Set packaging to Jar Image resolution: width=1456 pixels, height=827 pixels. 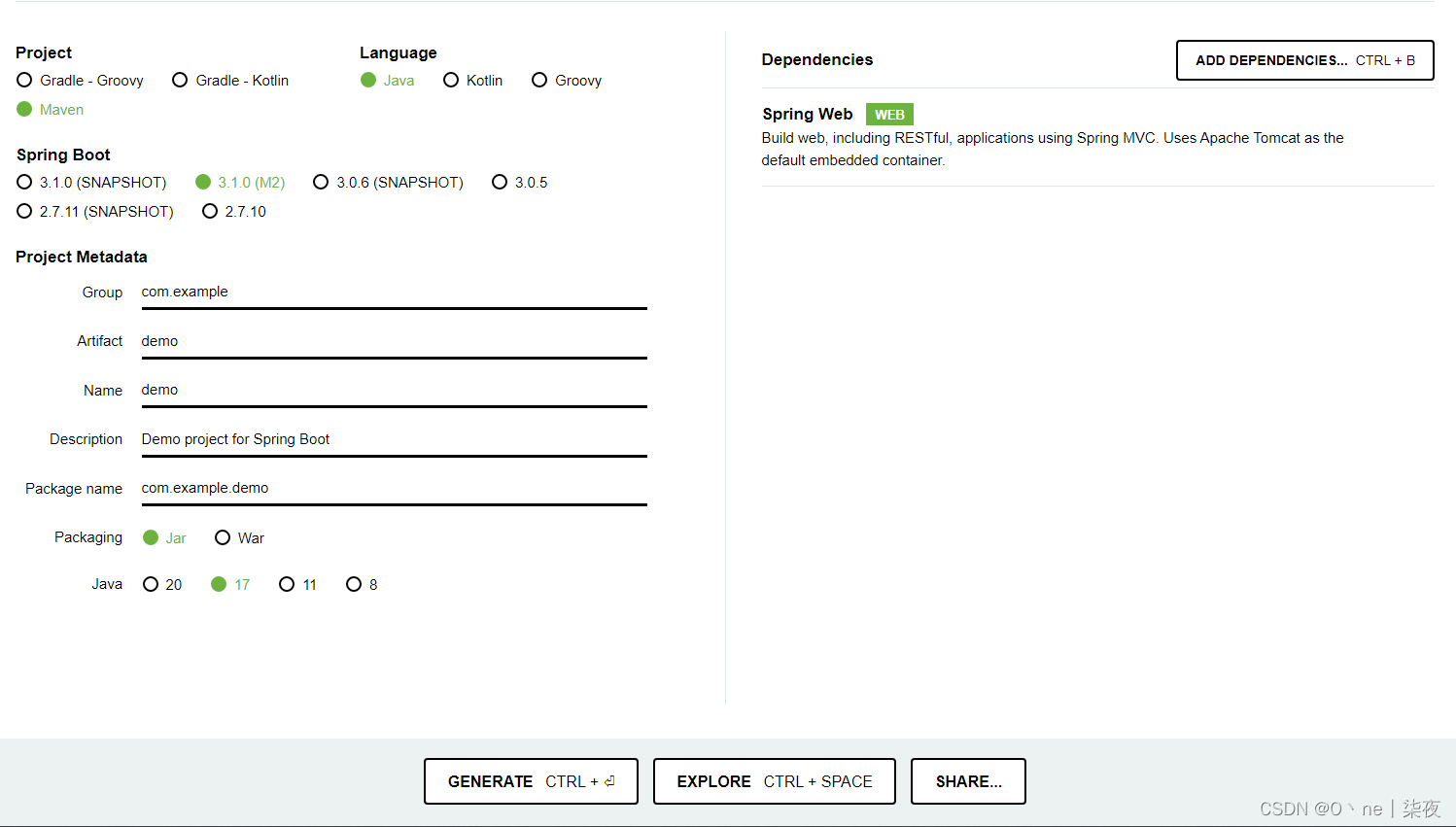164,538
